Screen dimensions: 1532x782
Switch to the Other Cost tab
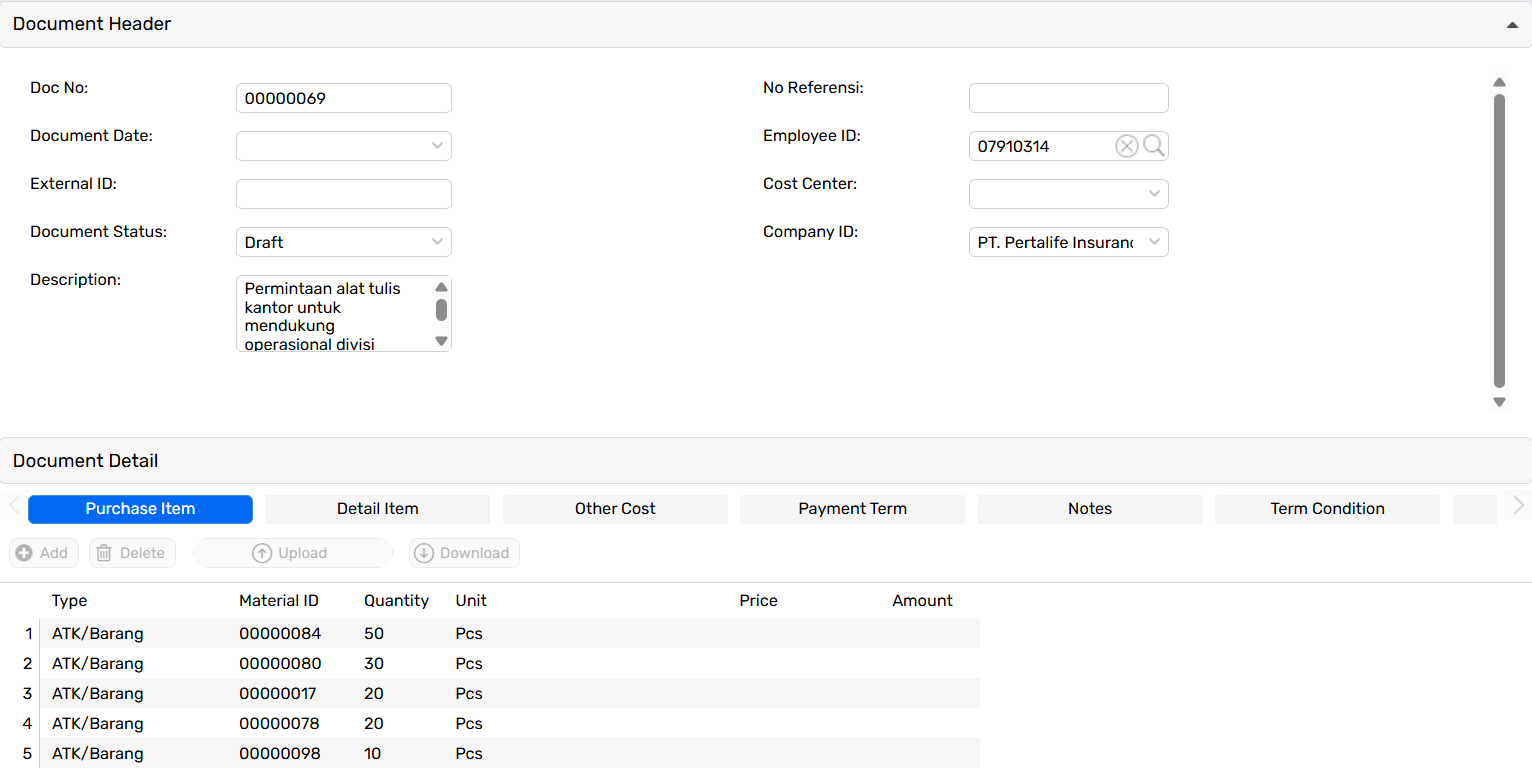click(615, 509)
